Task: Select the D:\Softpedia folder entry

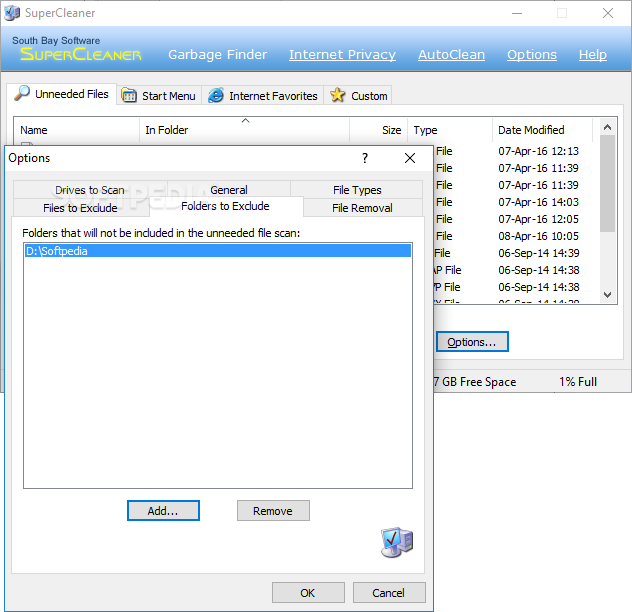Action: [218, 251]
